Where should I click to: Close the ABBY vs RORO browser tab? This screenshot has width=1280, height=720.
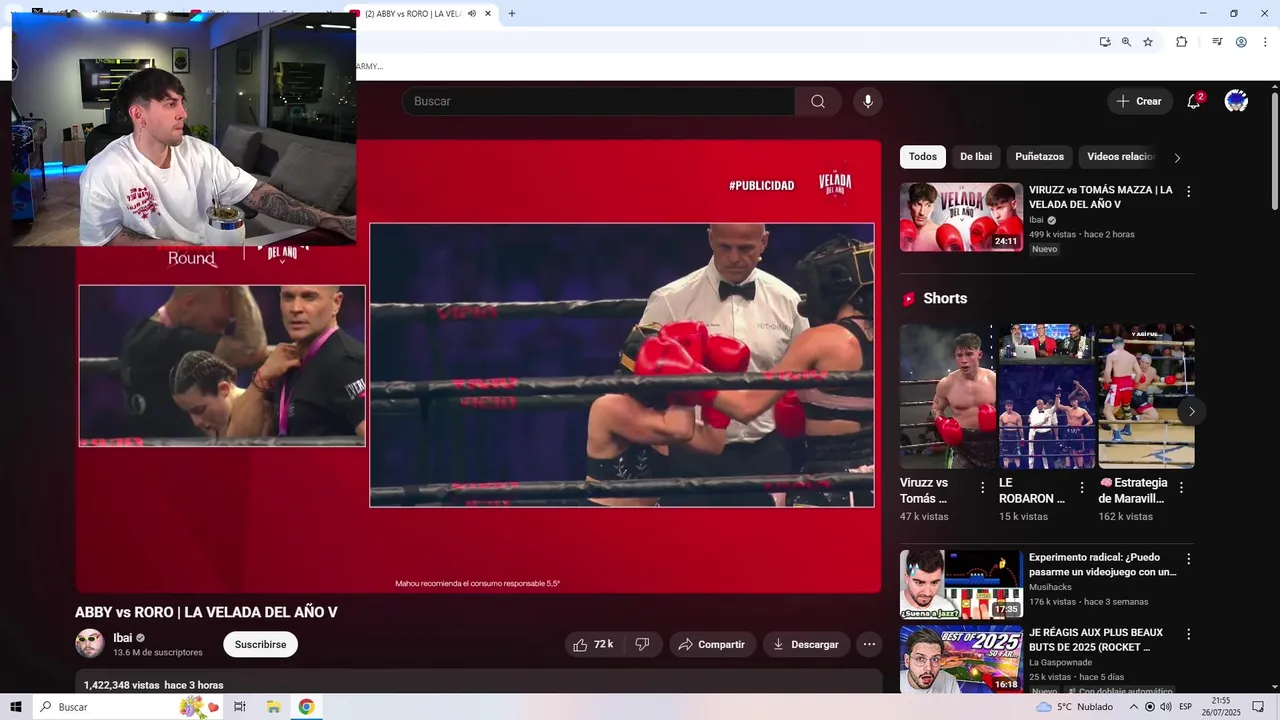pos(488,14)
